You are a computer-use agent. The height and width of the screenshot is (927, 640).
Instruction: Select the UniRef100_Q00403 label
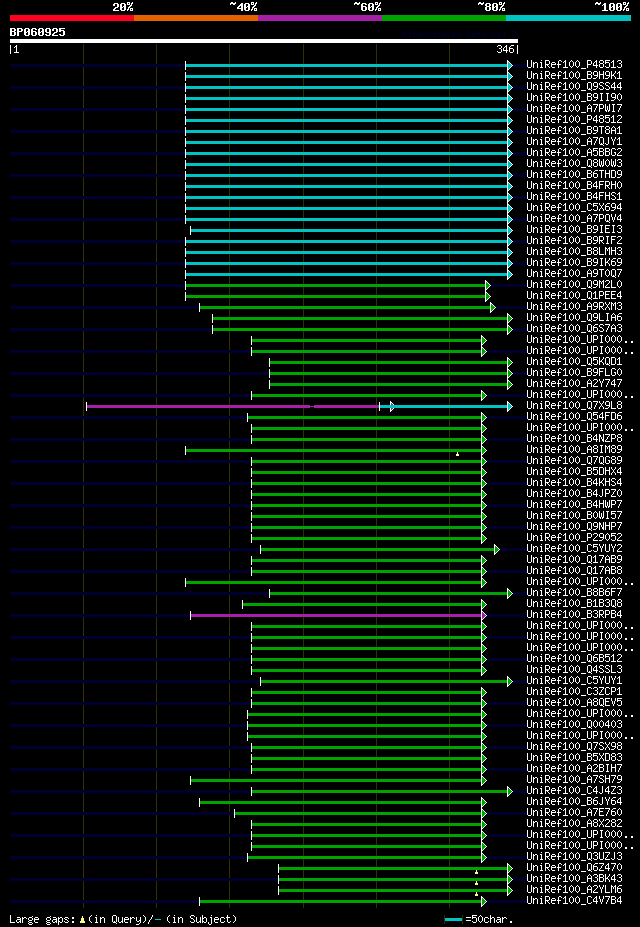[574, 725]
